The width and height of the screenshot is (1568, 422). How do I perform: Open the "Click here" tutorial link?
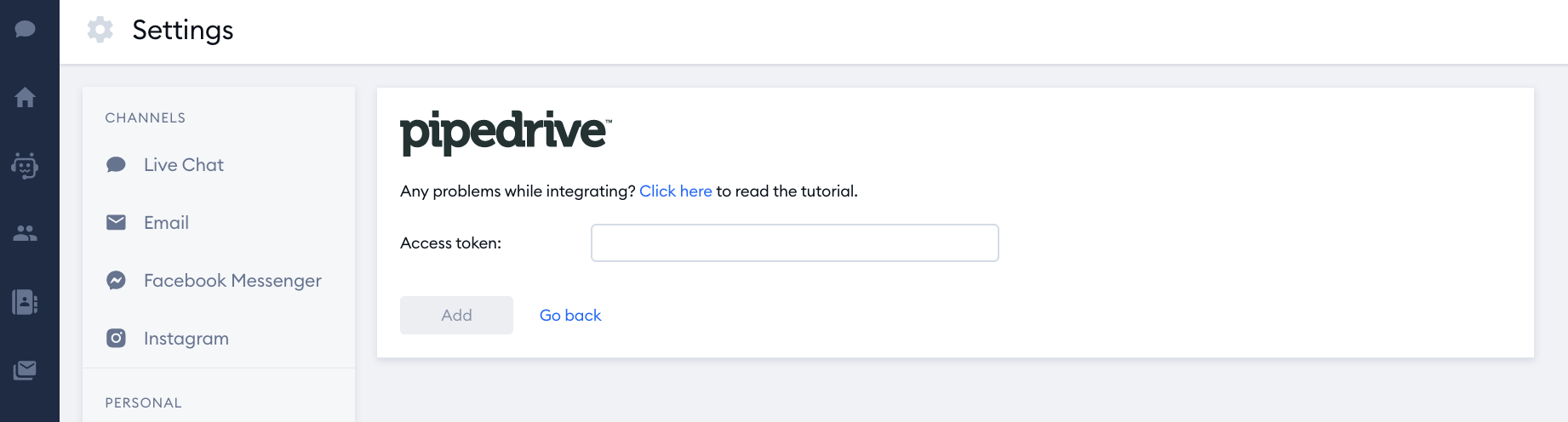click(676, 191)
